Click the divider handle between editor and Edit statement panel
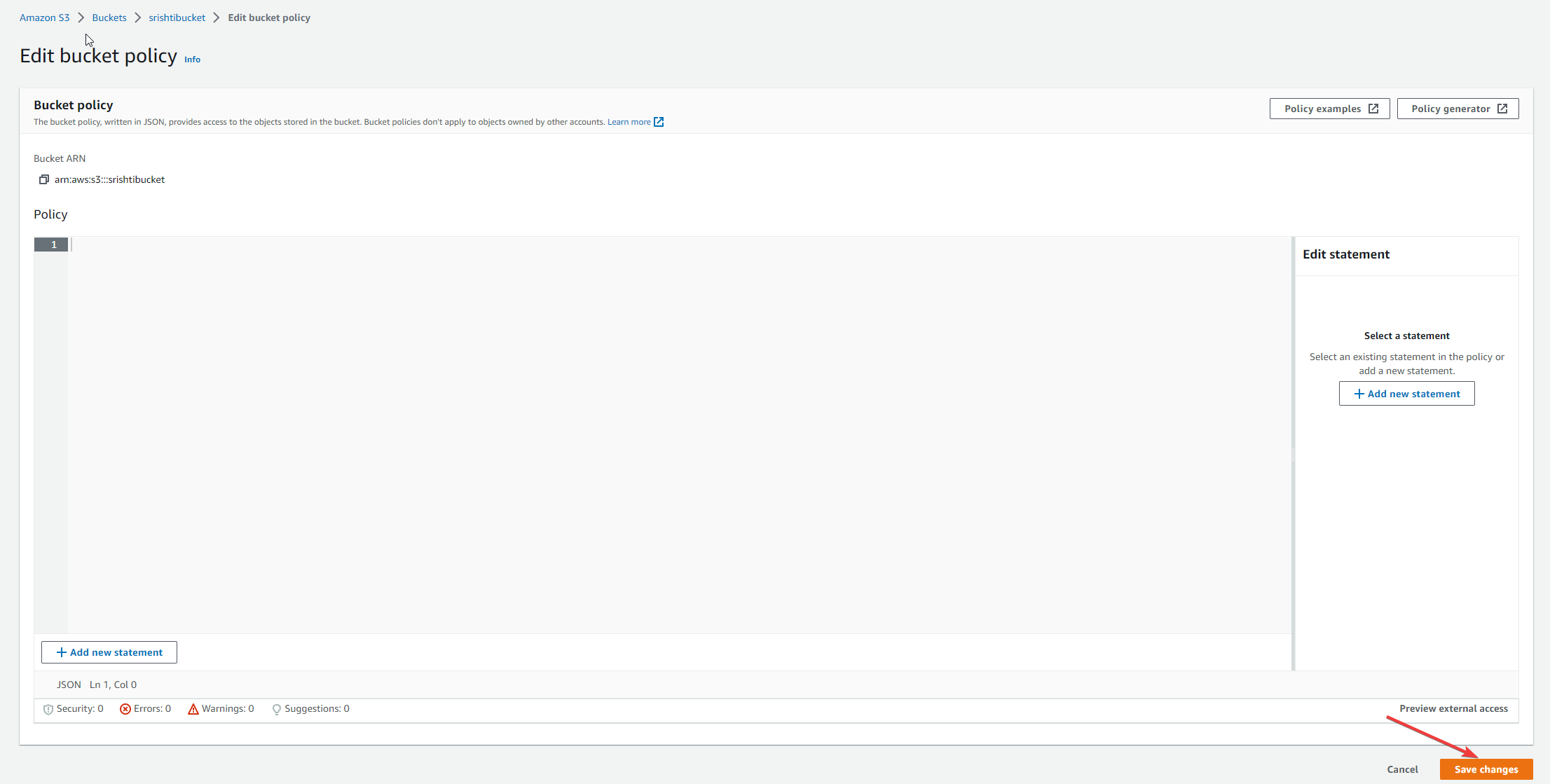Image resolution: width=1550 pixels, height=784 pixels. pyautogui.click(x=1293, y=454)
